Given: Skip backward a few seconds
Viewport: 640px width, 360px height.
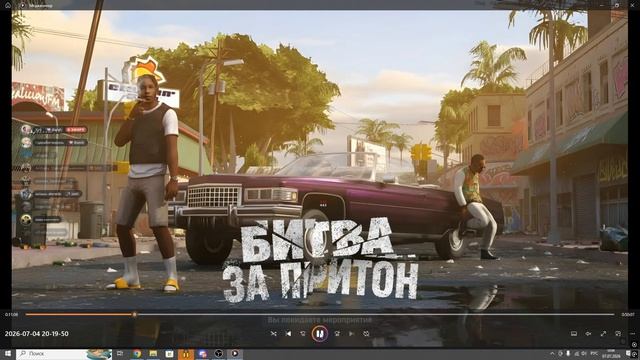Looking at the screenshot, I should click(x=303, y=333).
